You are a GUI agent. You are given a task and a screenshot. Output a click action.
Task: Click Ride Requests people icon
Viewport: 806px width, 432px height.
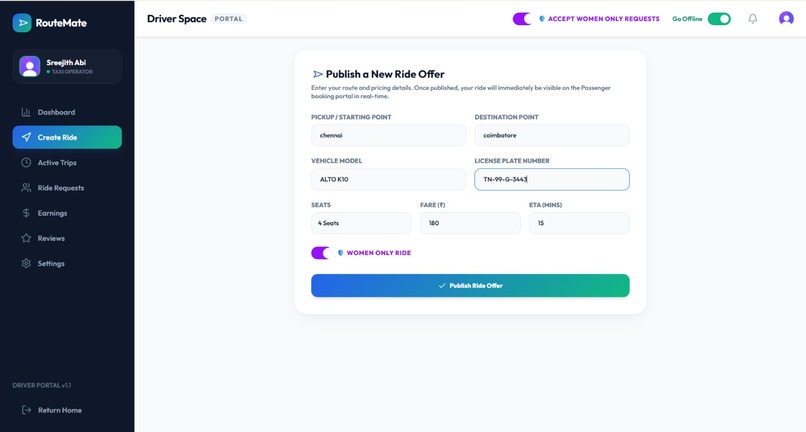click(x=26, y=188)
